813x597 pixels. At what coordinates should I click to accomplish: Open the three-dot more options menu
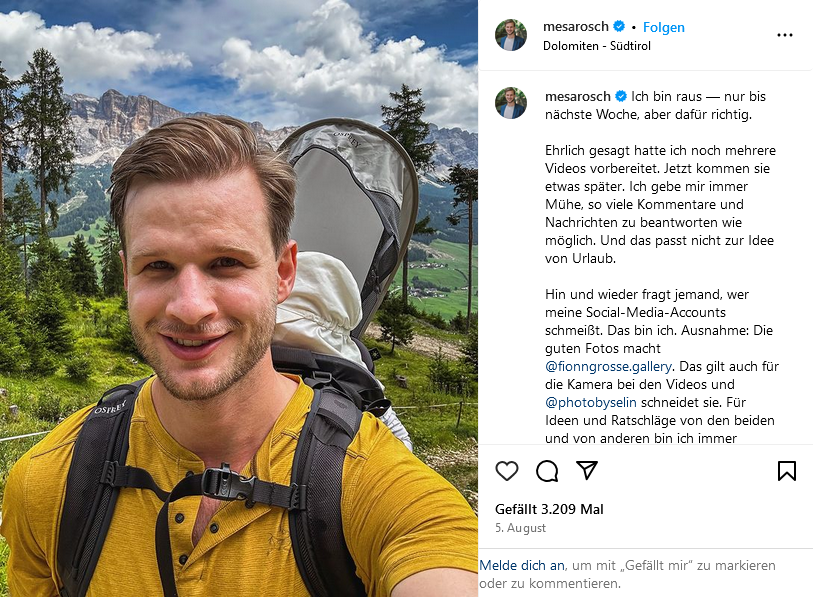784,35
